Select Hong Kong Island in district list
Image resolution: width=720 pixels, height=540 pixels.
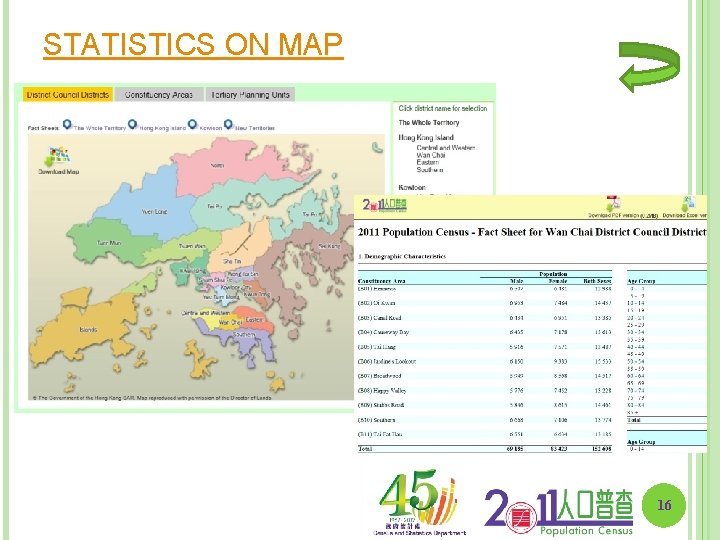coord(426,137)
